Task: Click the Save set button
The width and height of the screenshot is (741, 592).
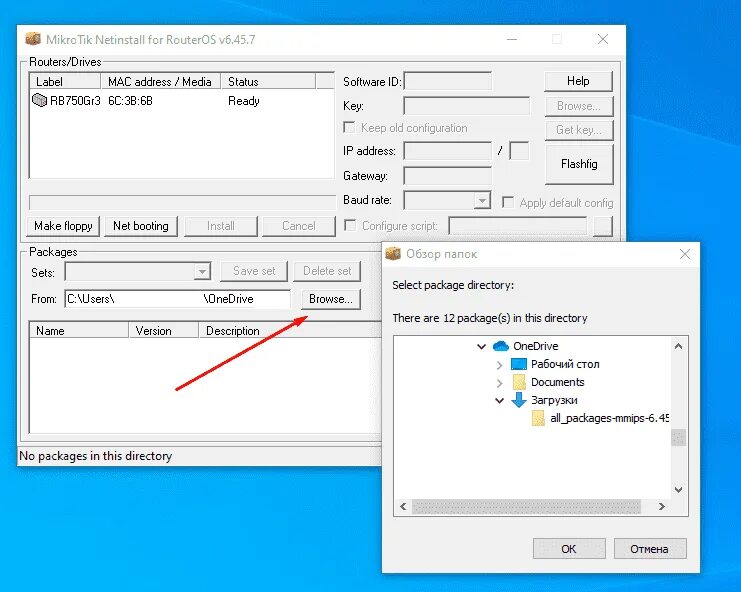Action: [x=254, y=271]
